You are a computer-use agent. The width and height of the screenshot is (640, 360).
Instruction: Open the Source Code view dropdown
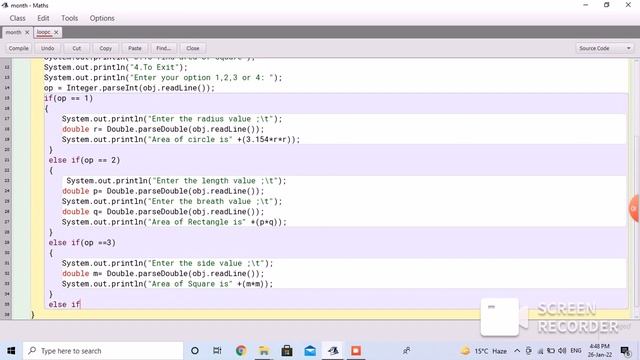point(604,48)
